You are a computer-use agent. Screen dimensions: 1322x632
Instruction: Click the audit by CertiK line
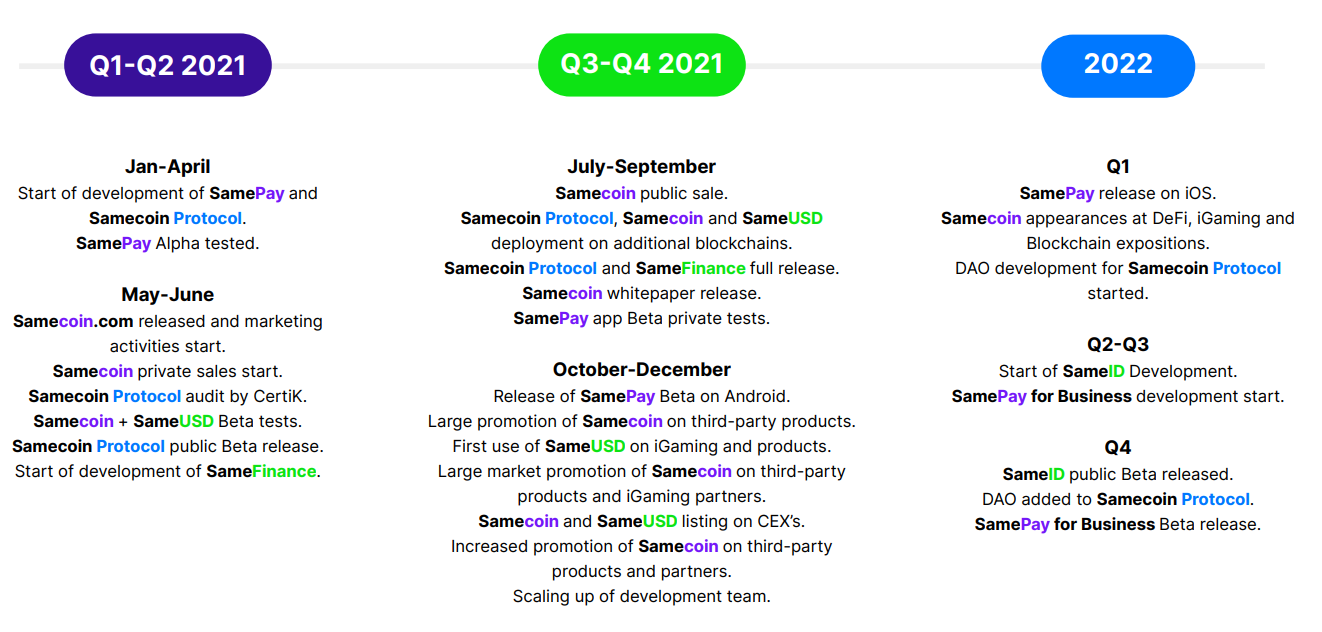pyautogui.click(x=168, y=396)
